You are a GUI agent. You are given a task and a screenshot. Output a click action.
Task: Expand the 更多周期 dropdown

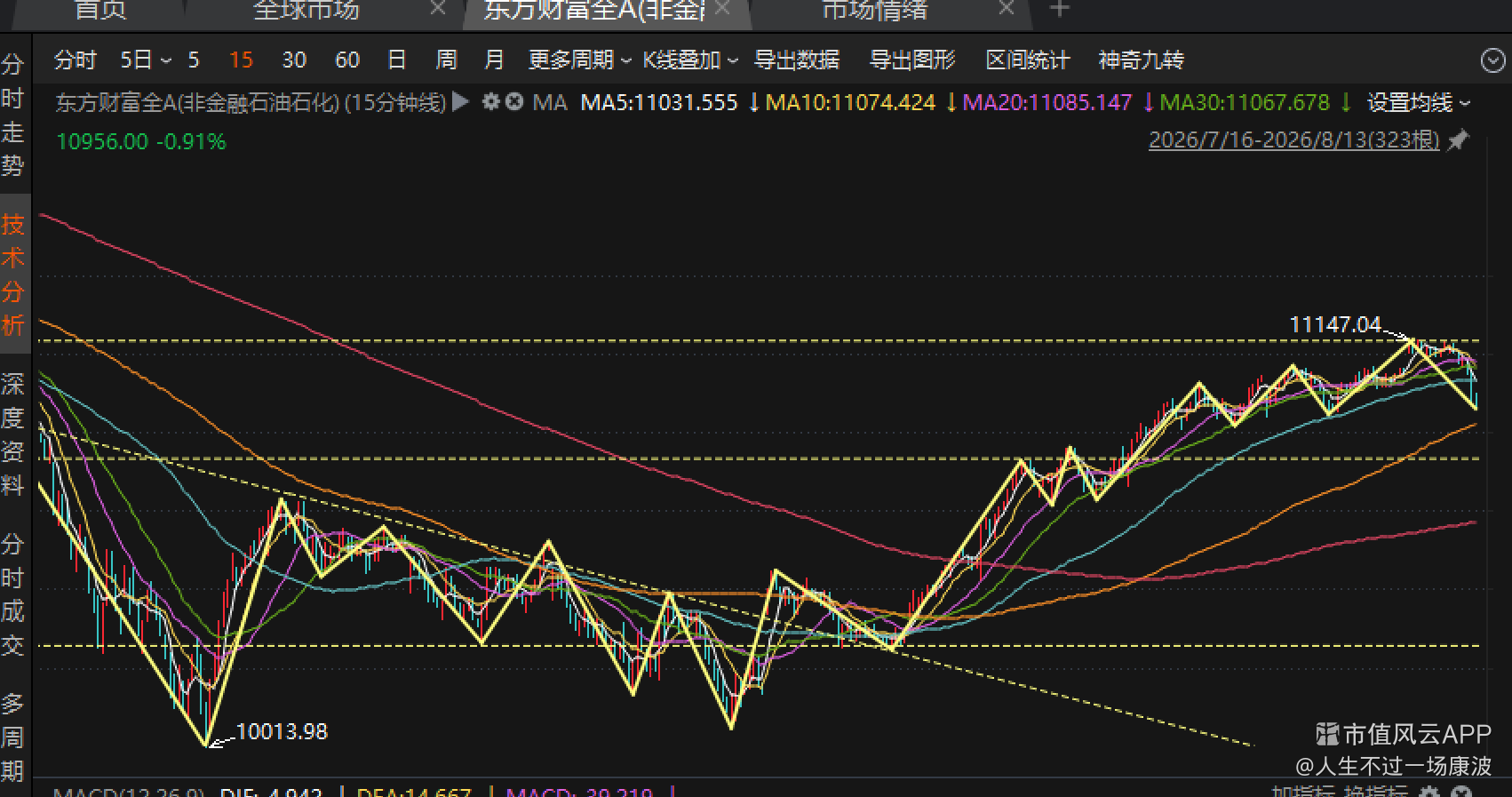pyautogui.click(x=579, y=60)
